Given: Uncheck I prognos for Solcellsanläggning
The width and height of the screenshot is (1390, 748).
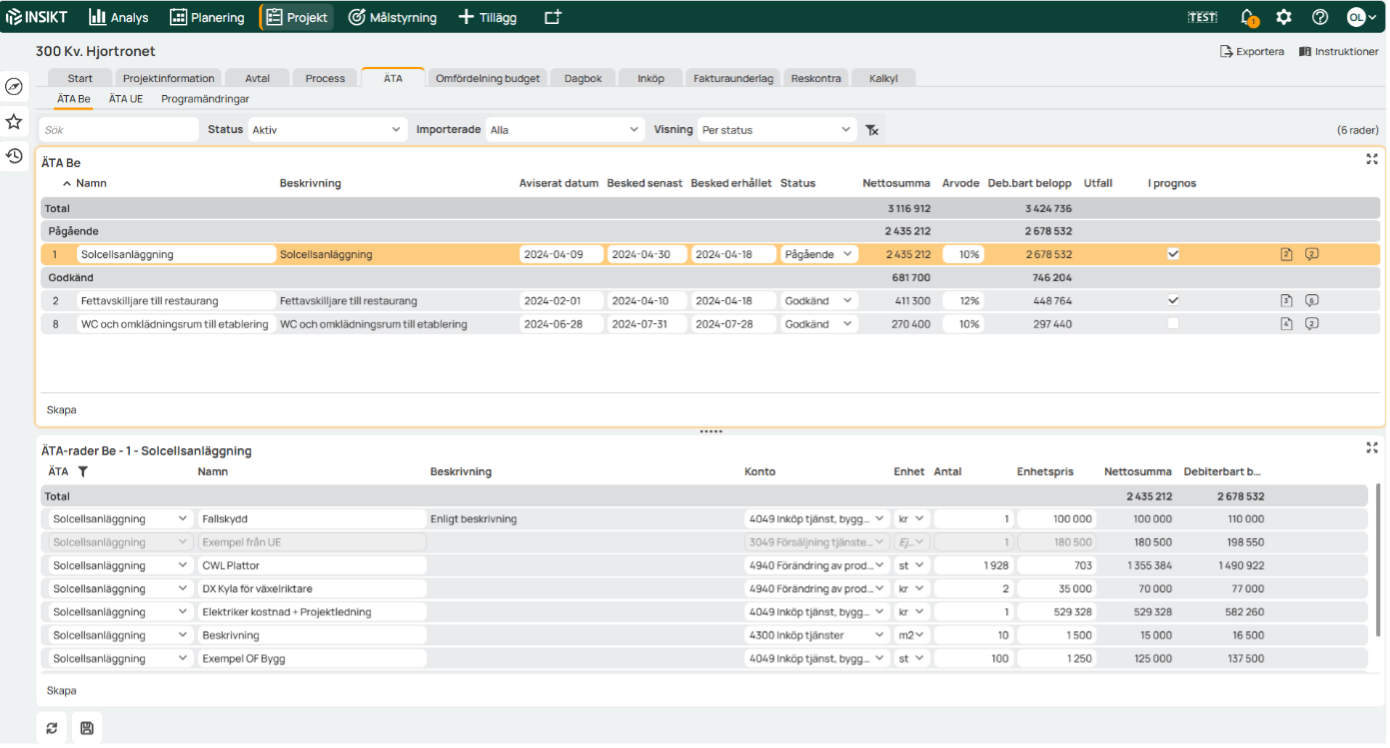Looking at the screenshot, I should [x=1173, y=254].
